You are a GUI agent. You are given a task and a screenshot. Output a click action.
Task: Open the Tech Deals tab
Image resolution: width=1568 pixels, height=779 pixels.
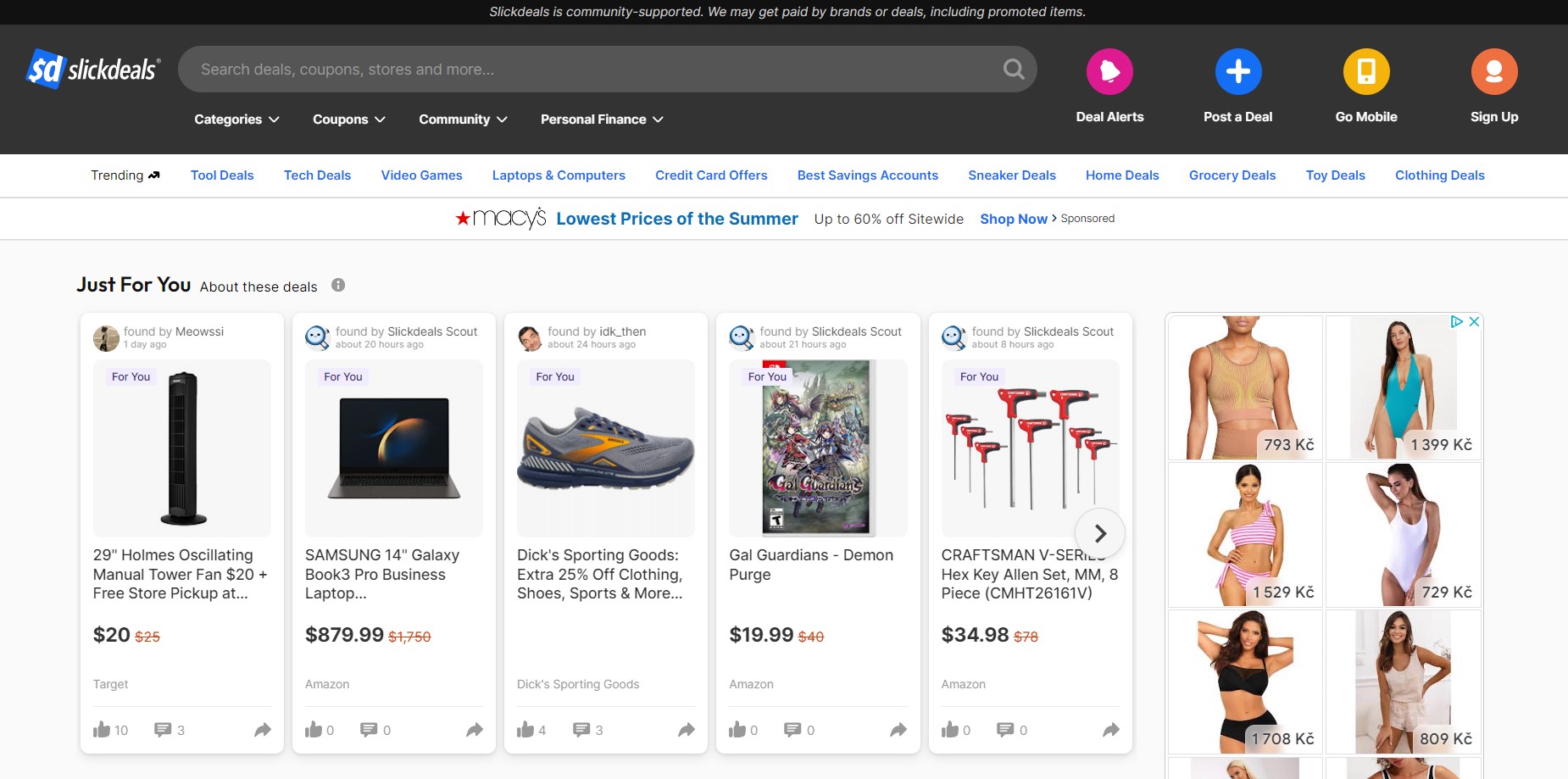[x=317, y=175]
